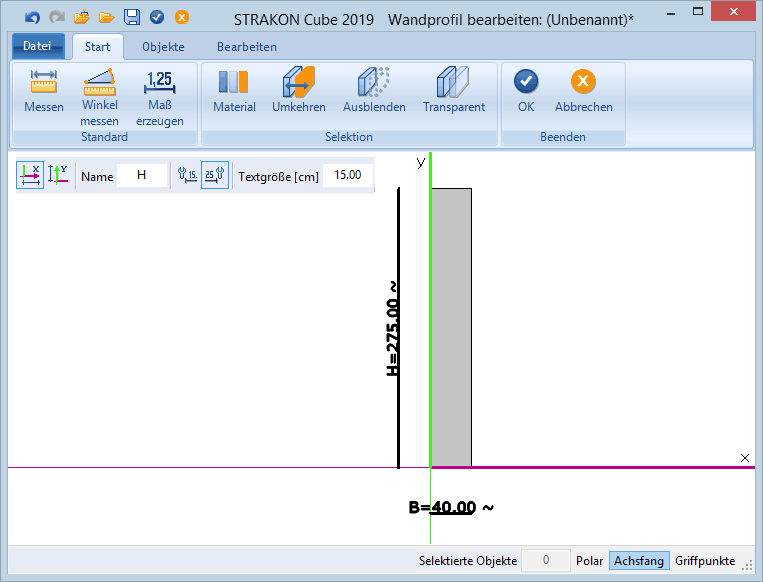763x582 pixels.
Task: Click the plain open folder icon
Action: 107,18
